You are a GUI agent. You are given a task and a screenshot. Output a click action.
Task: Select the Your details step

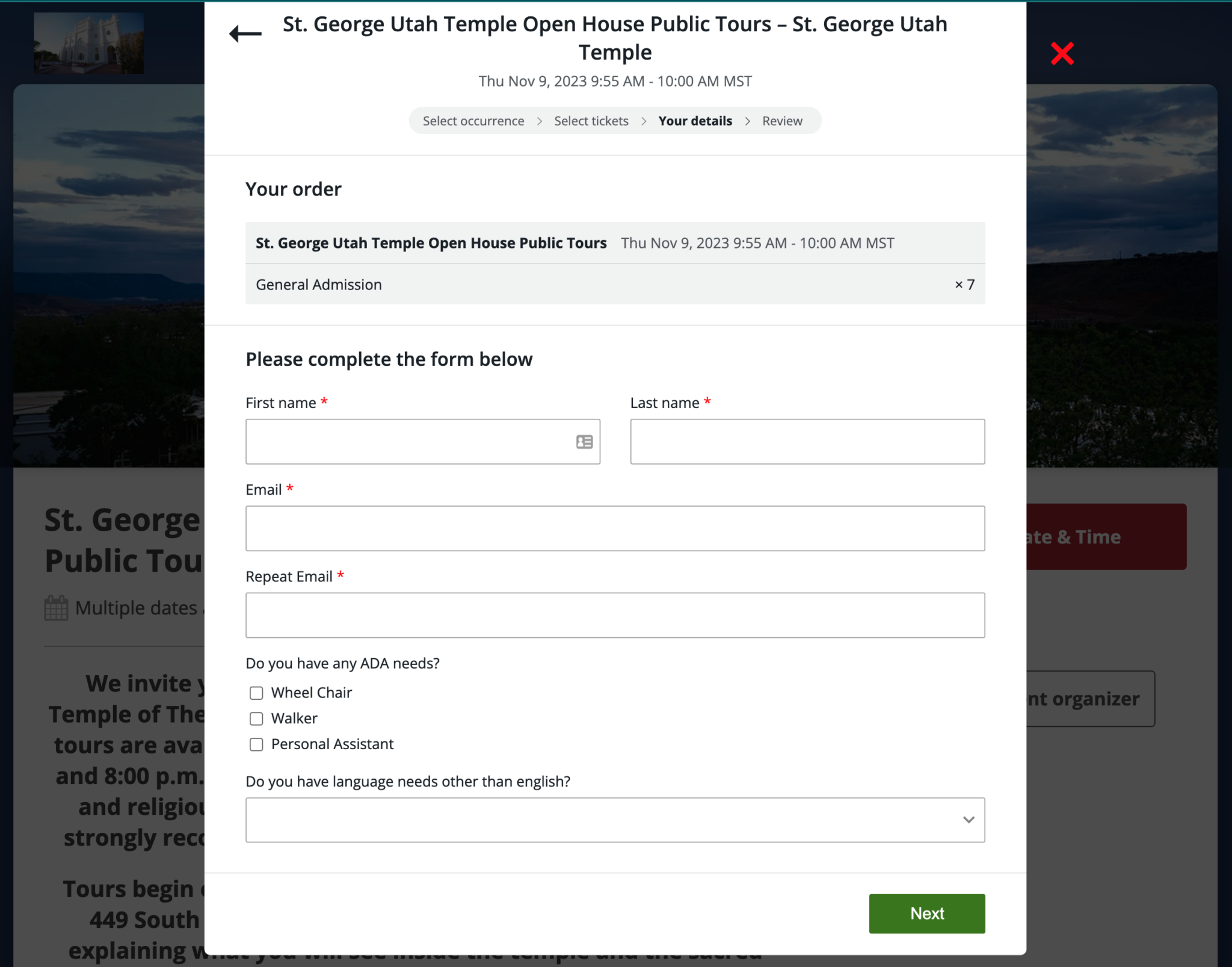click(695, 121)
